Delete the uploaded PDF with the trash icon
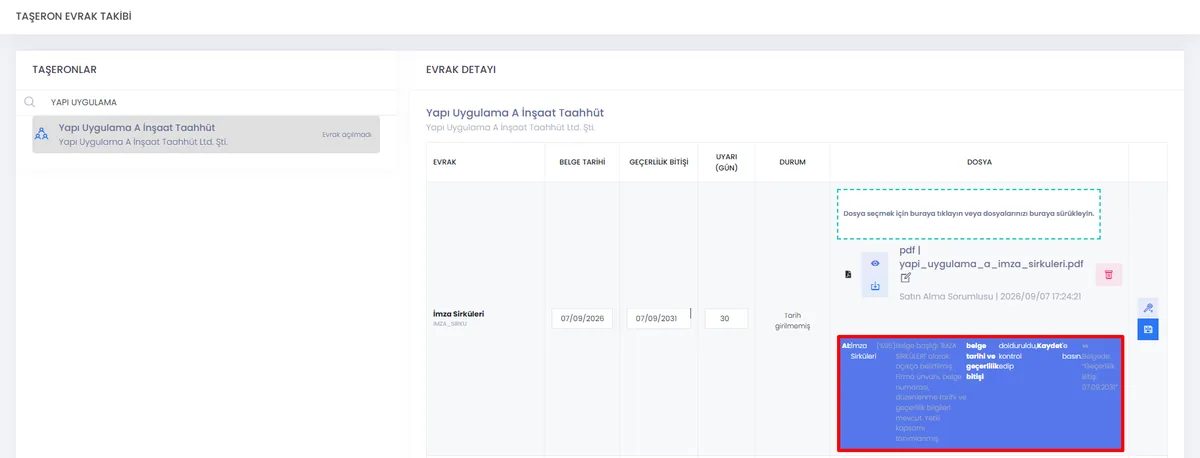This screenshot has width=1200, height=458. (1109, 275)
